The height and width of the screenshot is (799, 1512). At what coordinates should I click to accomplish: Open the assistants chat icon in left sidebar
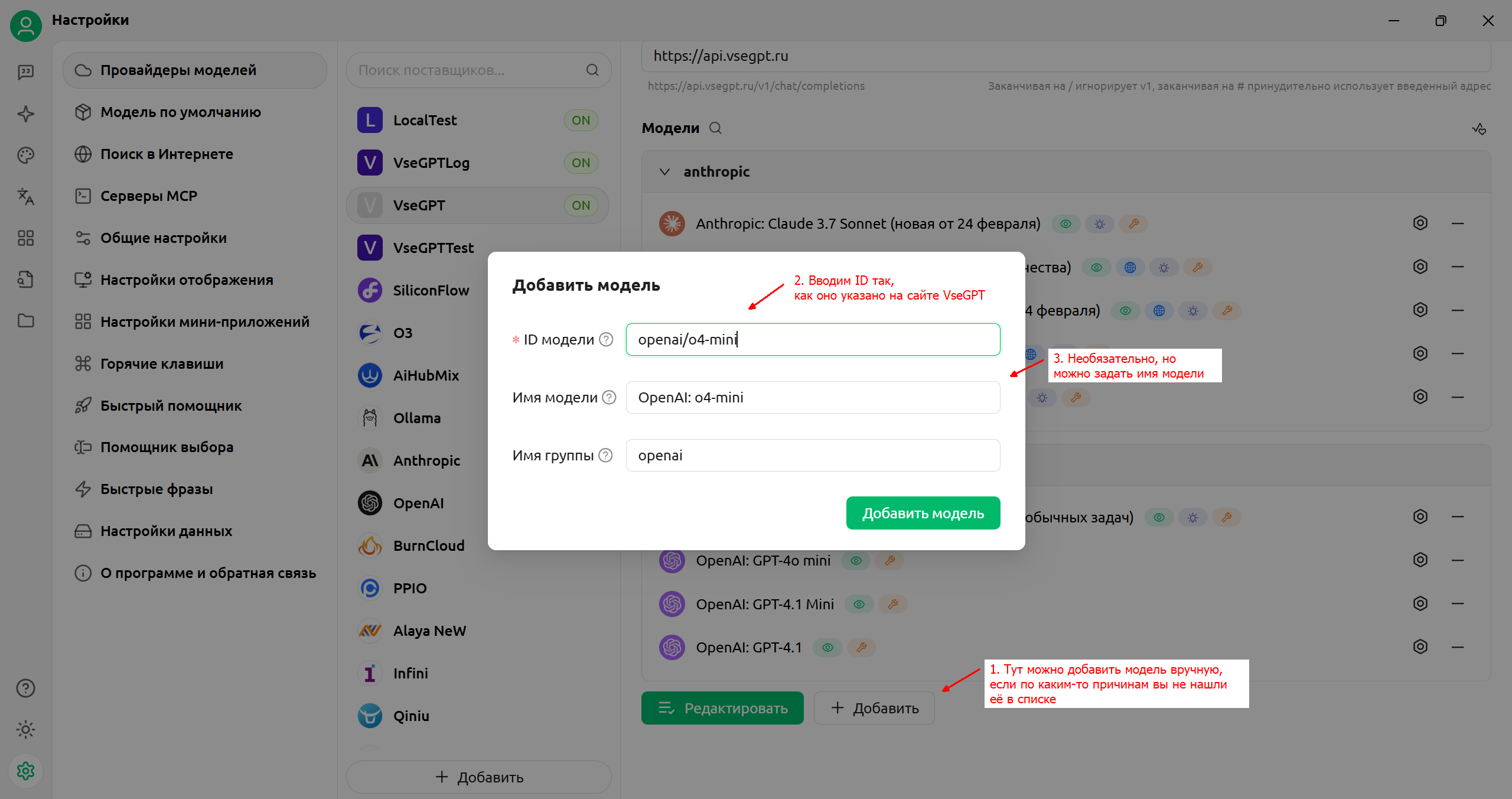click(x=25, y=72)
